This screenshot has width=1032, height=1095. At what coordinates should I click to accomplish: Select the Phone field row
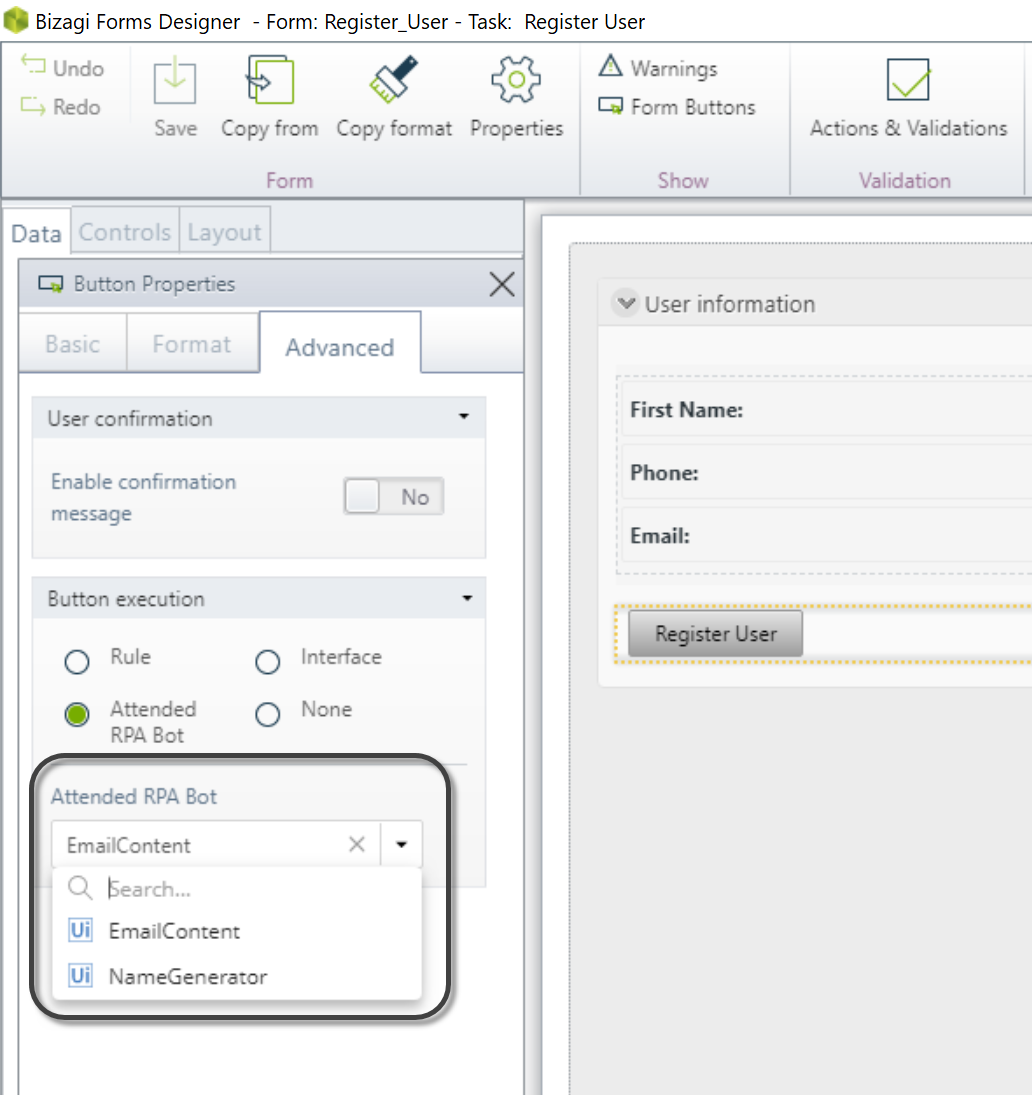click(x=827, y=472)
